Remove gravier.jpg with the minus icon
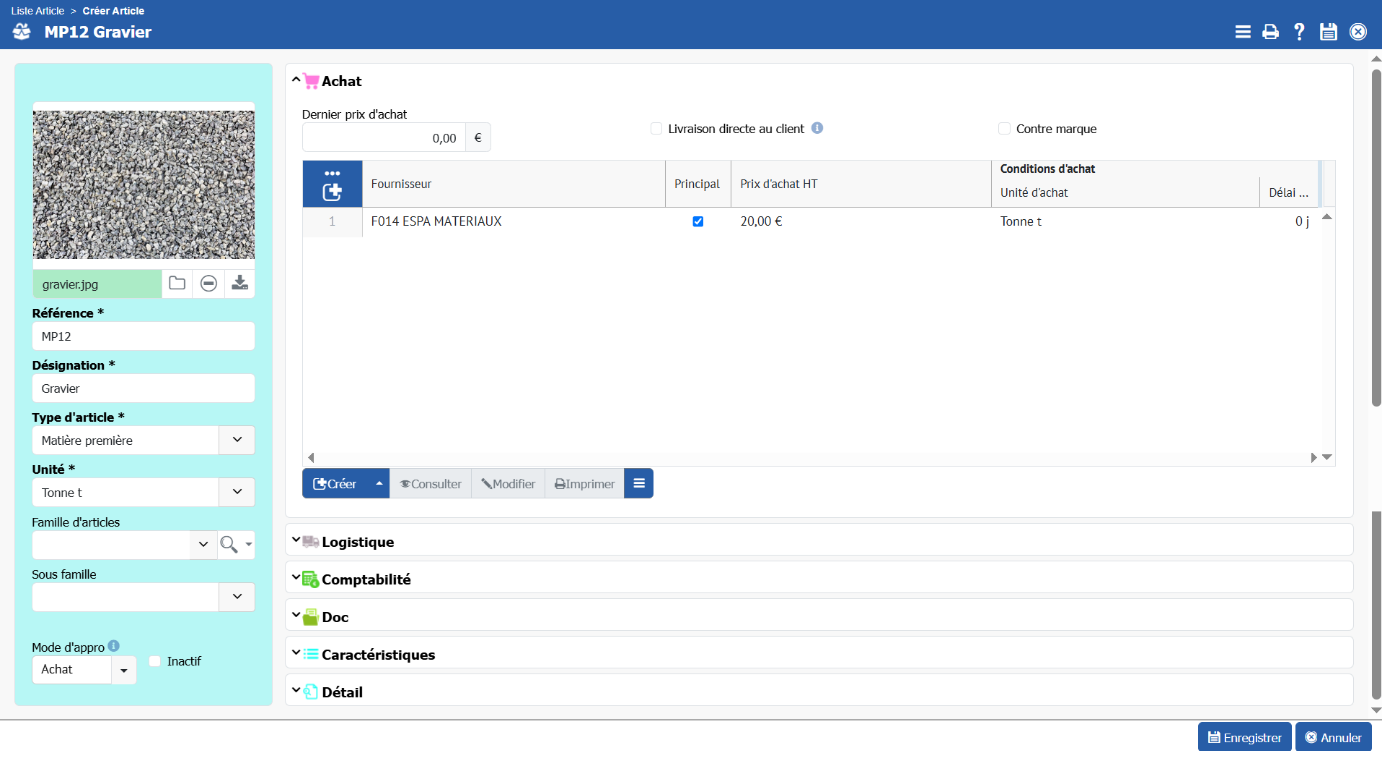This screenshot has width=1382, height=761. tap(208, 284)
